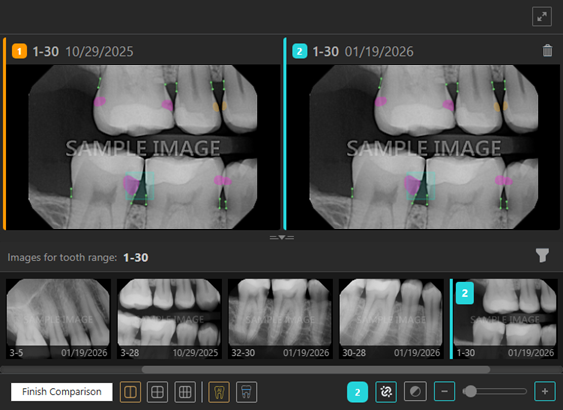This screenshot has height=410, width=563.
Task: Click Finish Comparison button
Action: pyautogui.click(x=62, y=392)
